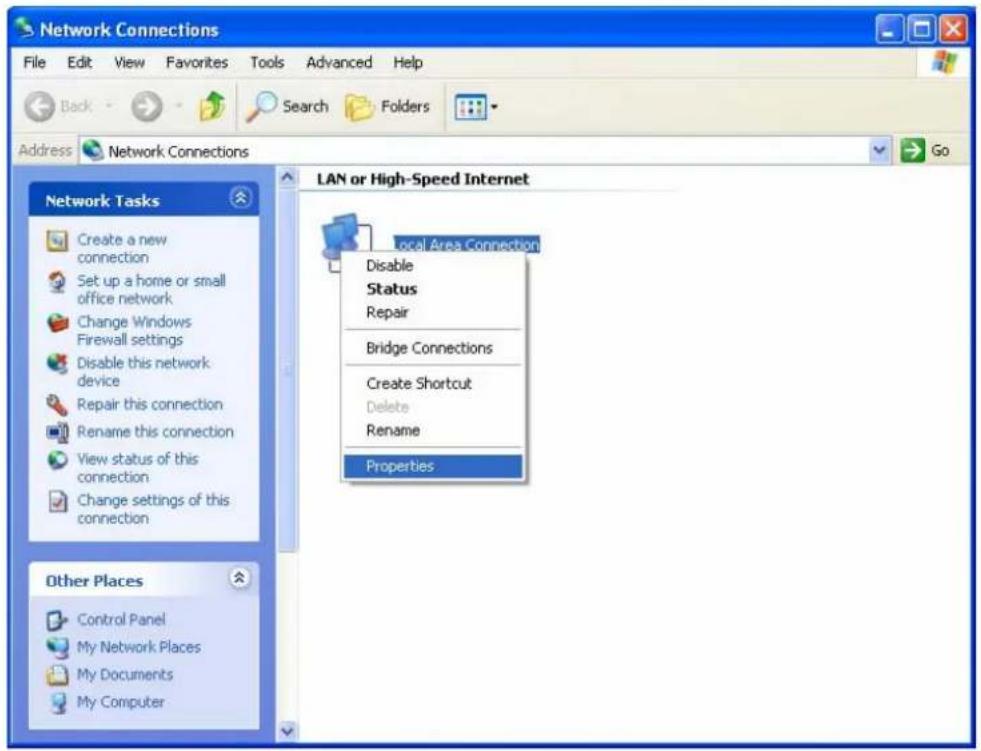The width and height of the screenshot is (981, 751).
Task: Click the Back arrow toolbar icon
Action: 40,106
